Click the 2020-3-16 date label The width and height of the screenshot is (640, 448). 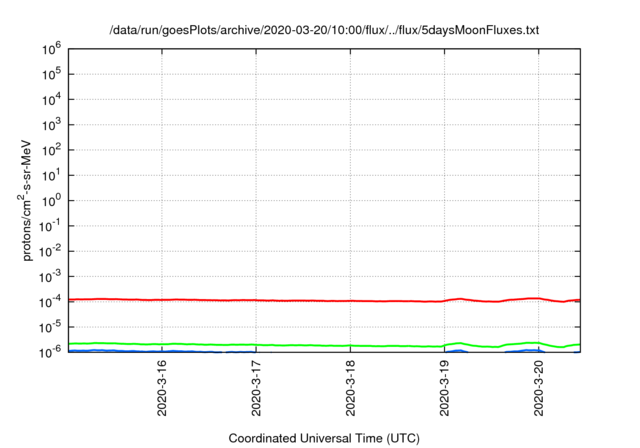162,388
